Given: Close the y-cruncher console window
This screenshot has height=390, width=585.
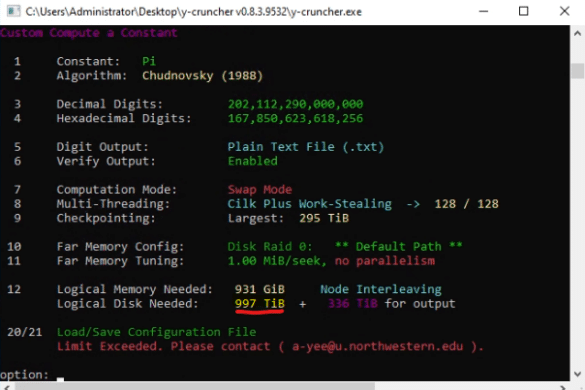Looking at the screenshot, I should tap(564, 11).
